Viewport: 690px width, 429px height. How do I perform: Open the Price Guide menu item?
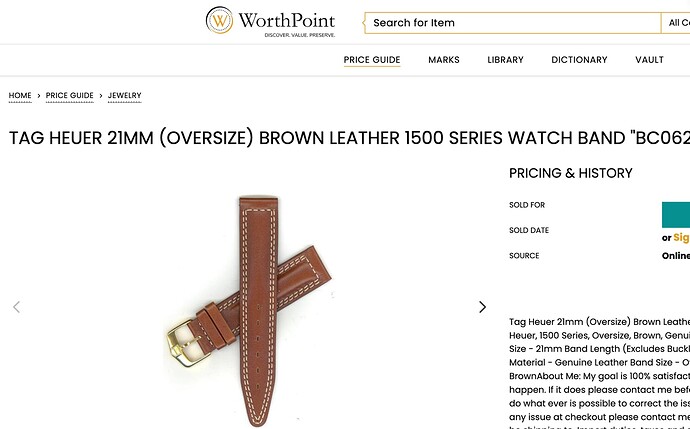[x=372, y=60]
